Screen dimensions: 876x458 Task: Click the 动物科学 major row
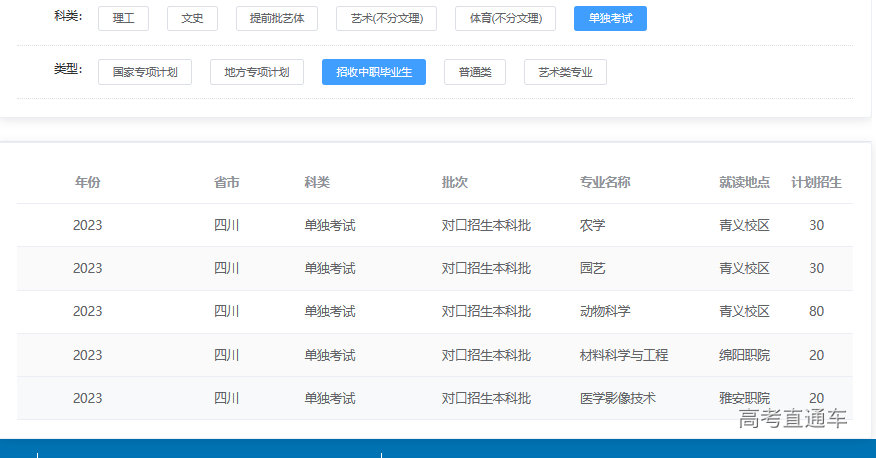[605, 311]
